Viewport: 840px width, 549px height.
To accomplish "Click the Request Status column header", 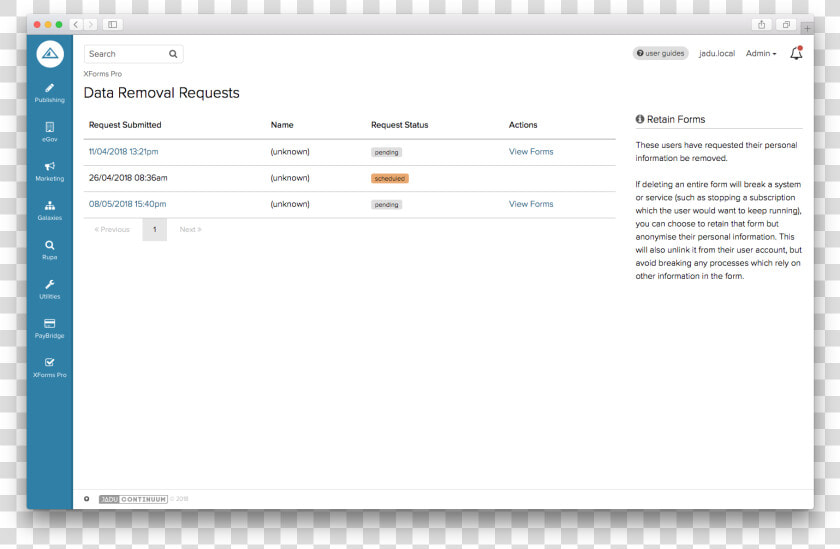I will pos(400,125).
